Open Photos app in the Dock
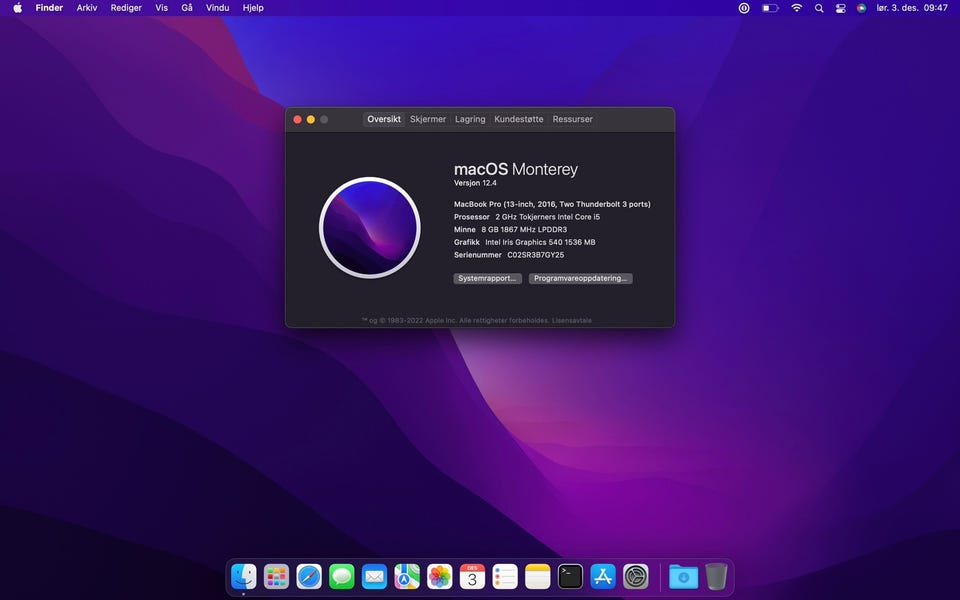Image resolution: width=960 pixels, height=600 pixels. 440,576
